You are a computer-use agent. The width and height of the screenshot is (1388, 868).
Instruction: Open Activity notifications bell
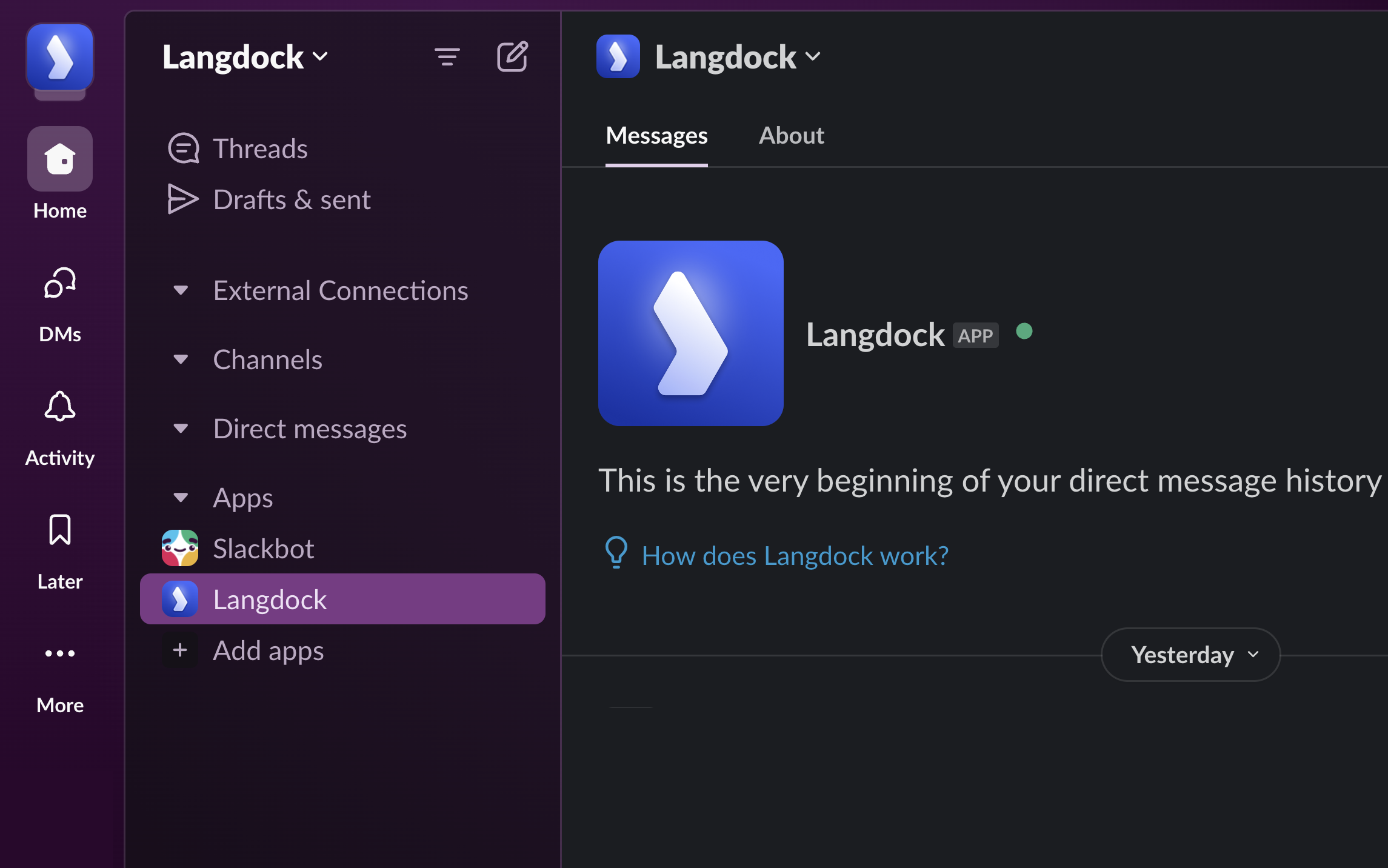tap(60, 406)
